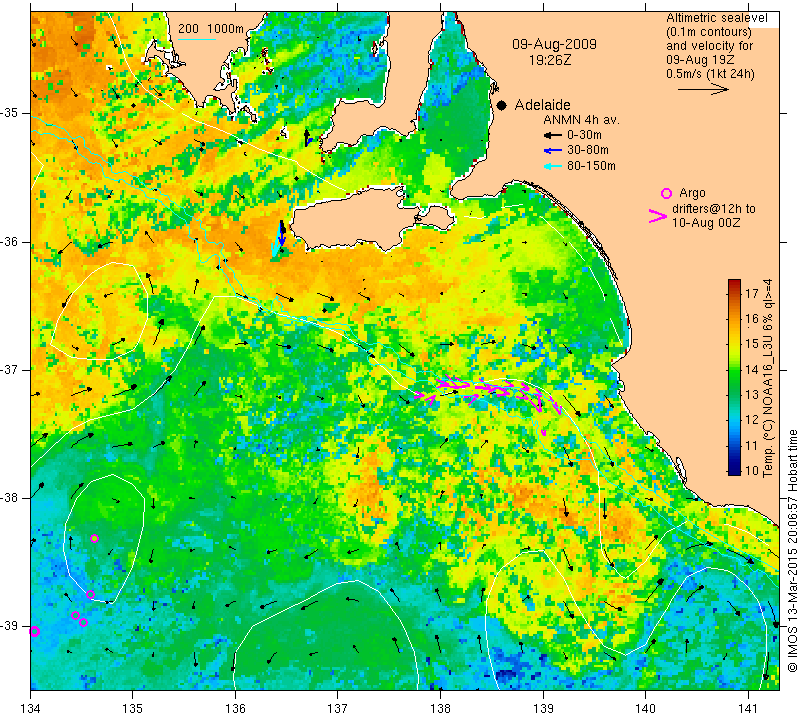Viewport: 800px width, 720px height.
Task: Click the '80-150m' depth label
Action: 591,166
